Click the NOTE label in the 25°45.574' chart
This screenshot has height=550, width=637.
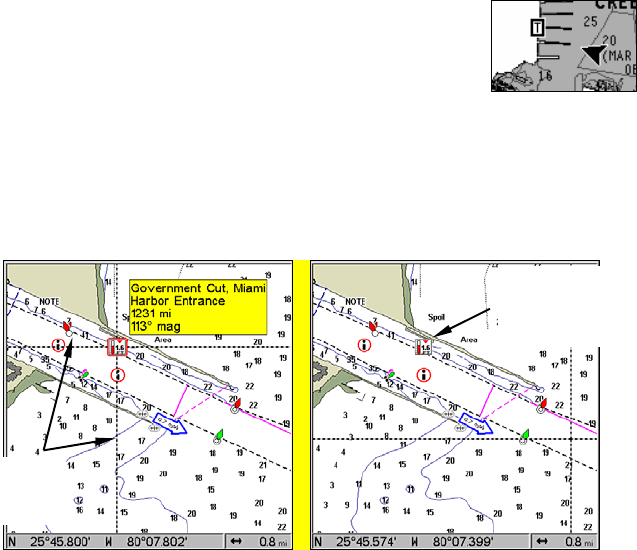tap(355, 302)
